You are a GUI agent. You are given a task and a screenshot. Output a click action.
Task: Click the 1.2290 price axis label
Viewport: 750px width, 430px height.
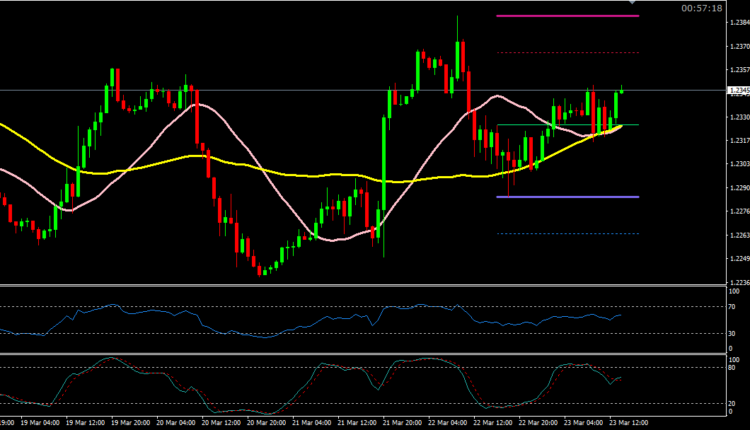[x=737, y=187]
